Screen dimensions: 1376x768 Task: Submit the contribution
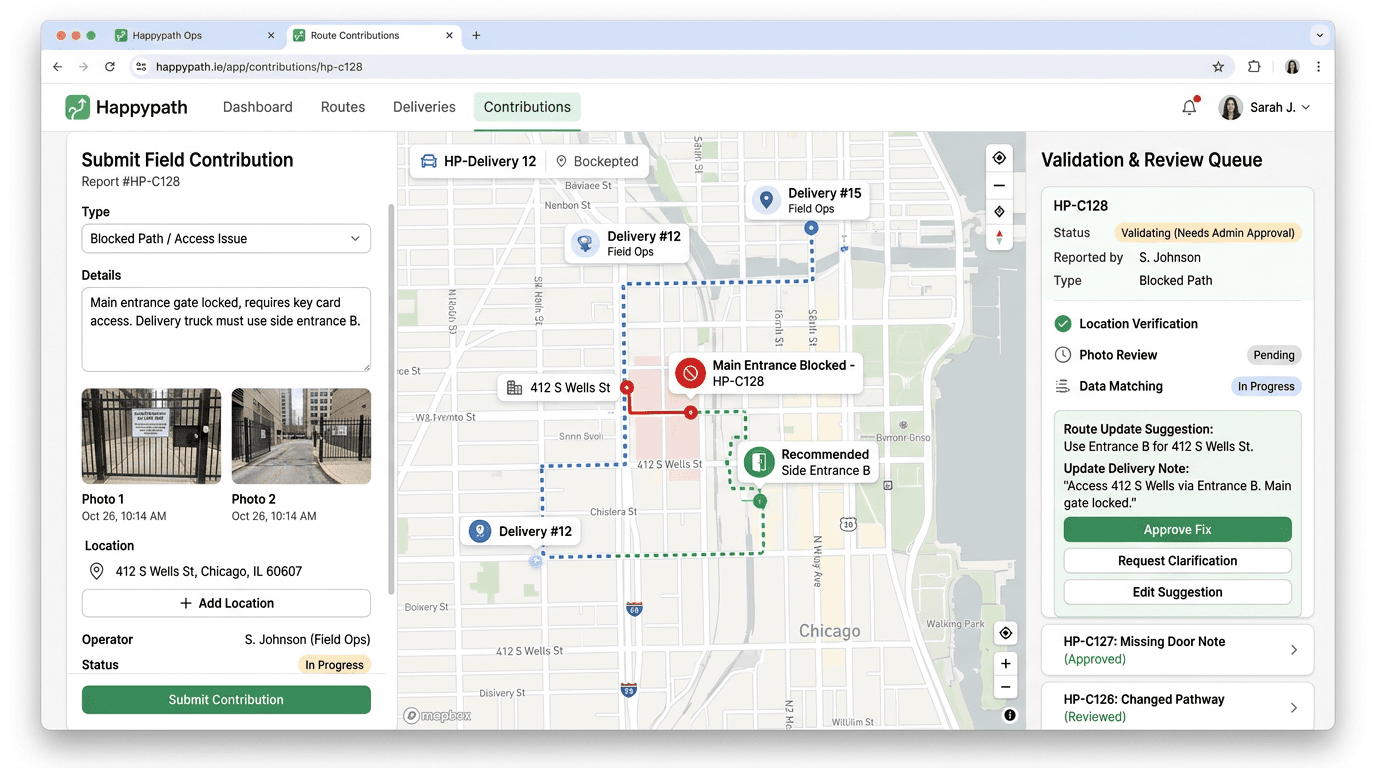226,700
